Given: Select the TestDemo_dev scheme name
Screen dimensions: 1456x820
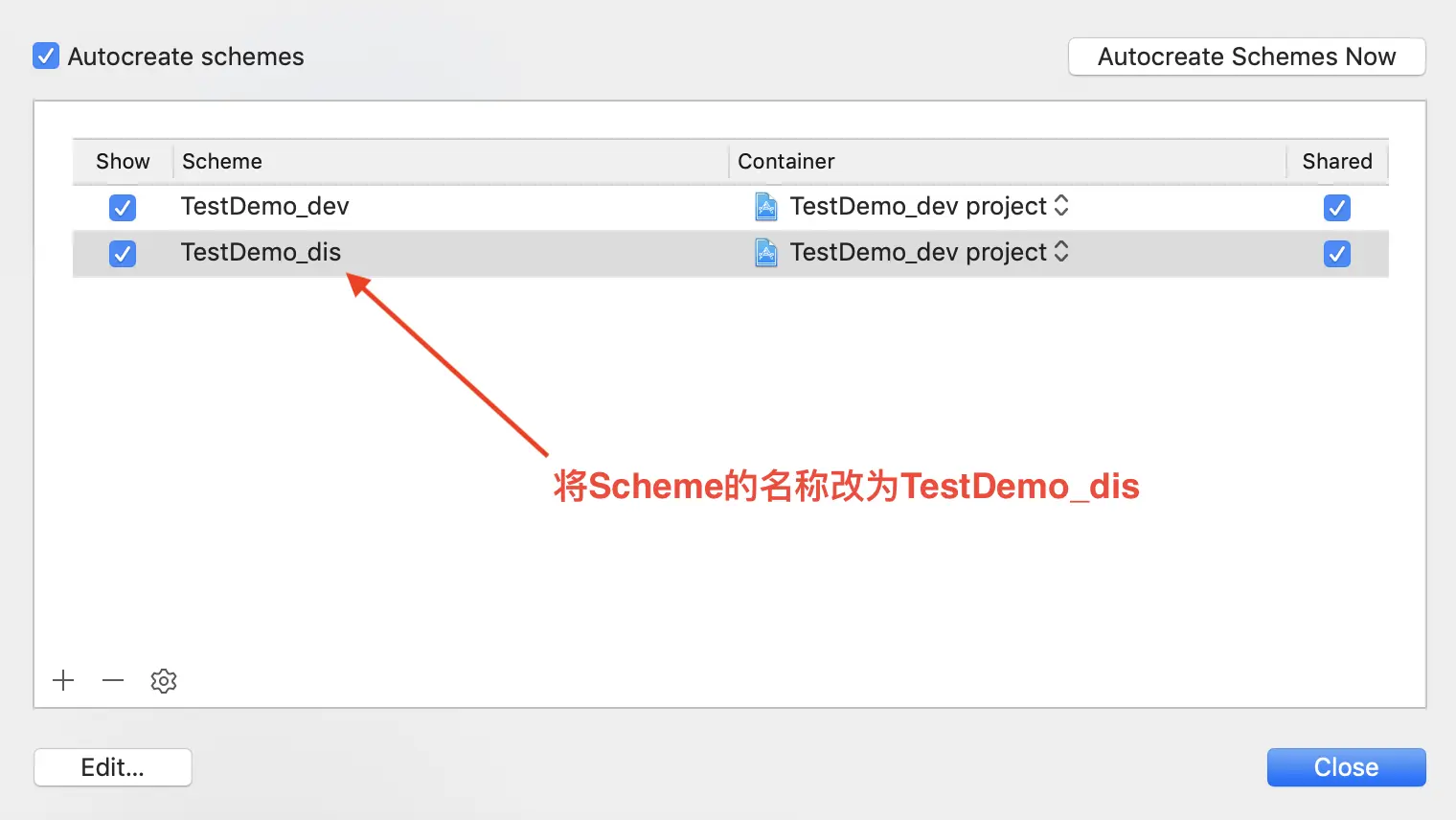Looking at the screenshot, I should pyautogui.click(x=265, y=207).
